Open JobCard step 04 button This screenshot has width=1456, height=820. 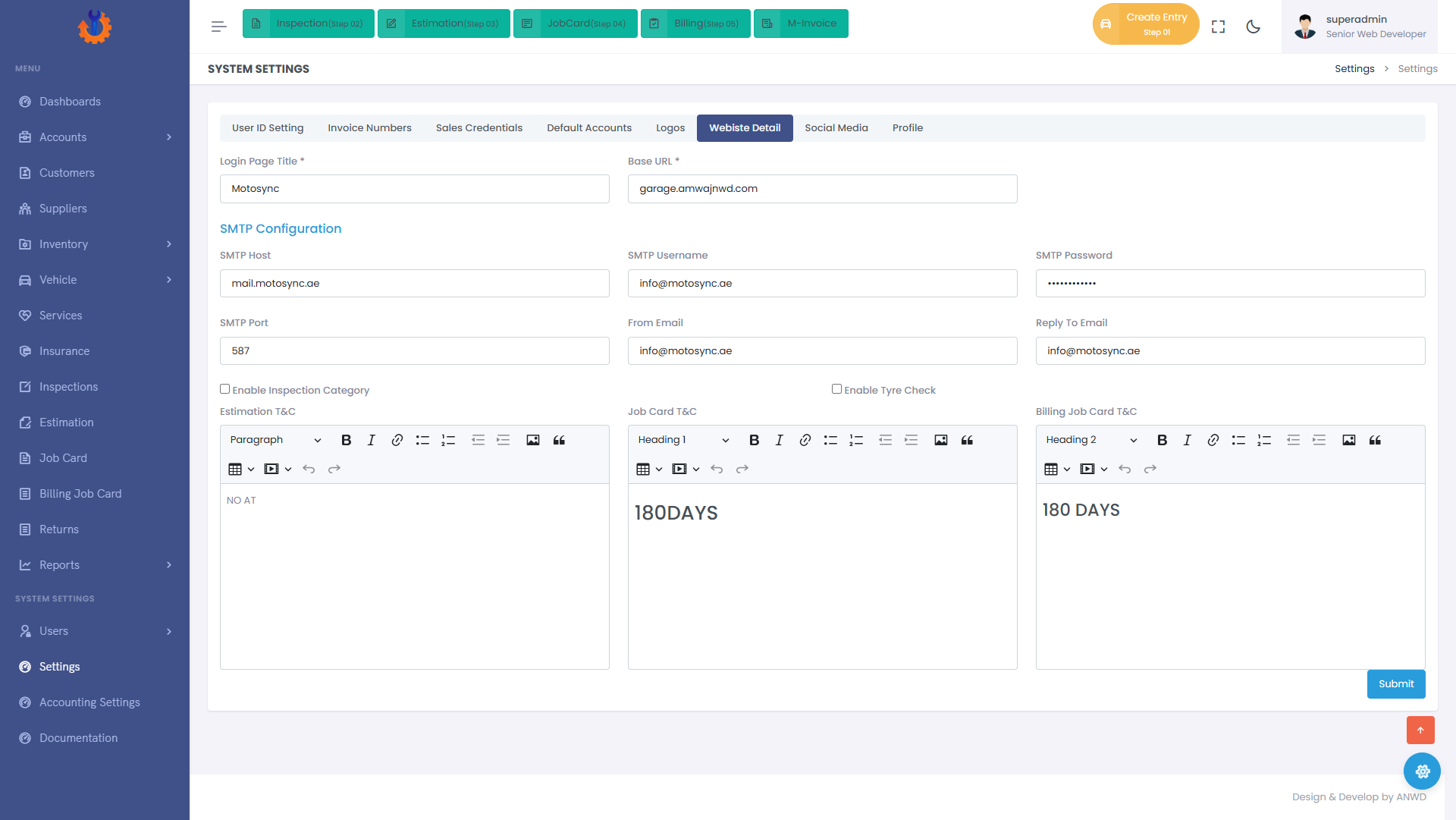pyautogui.click(x=576, y=24)
